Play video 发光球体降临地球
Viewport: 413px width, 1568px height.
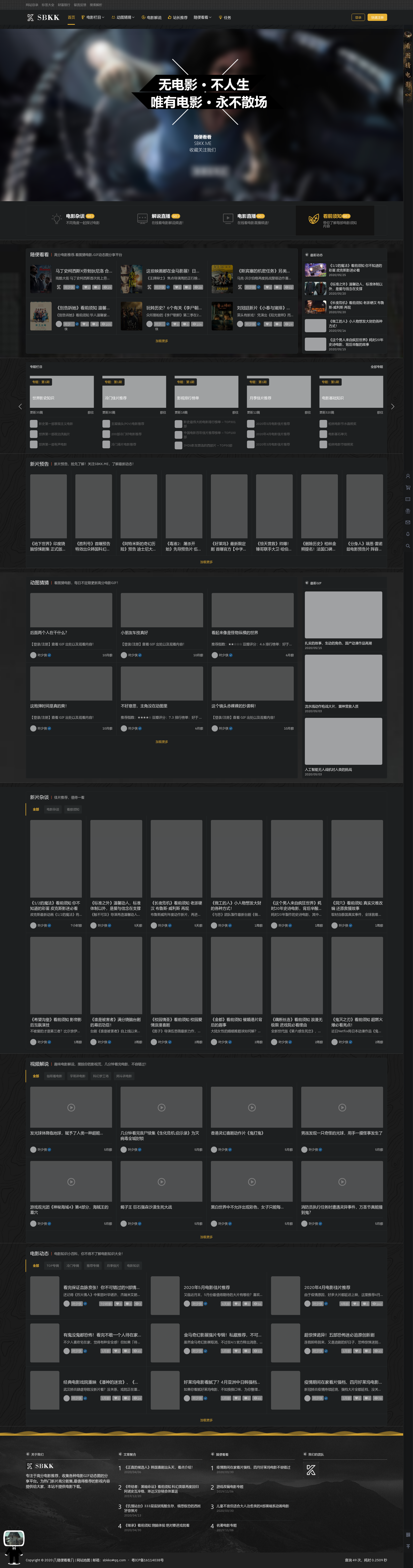[x=71, y=1108]
